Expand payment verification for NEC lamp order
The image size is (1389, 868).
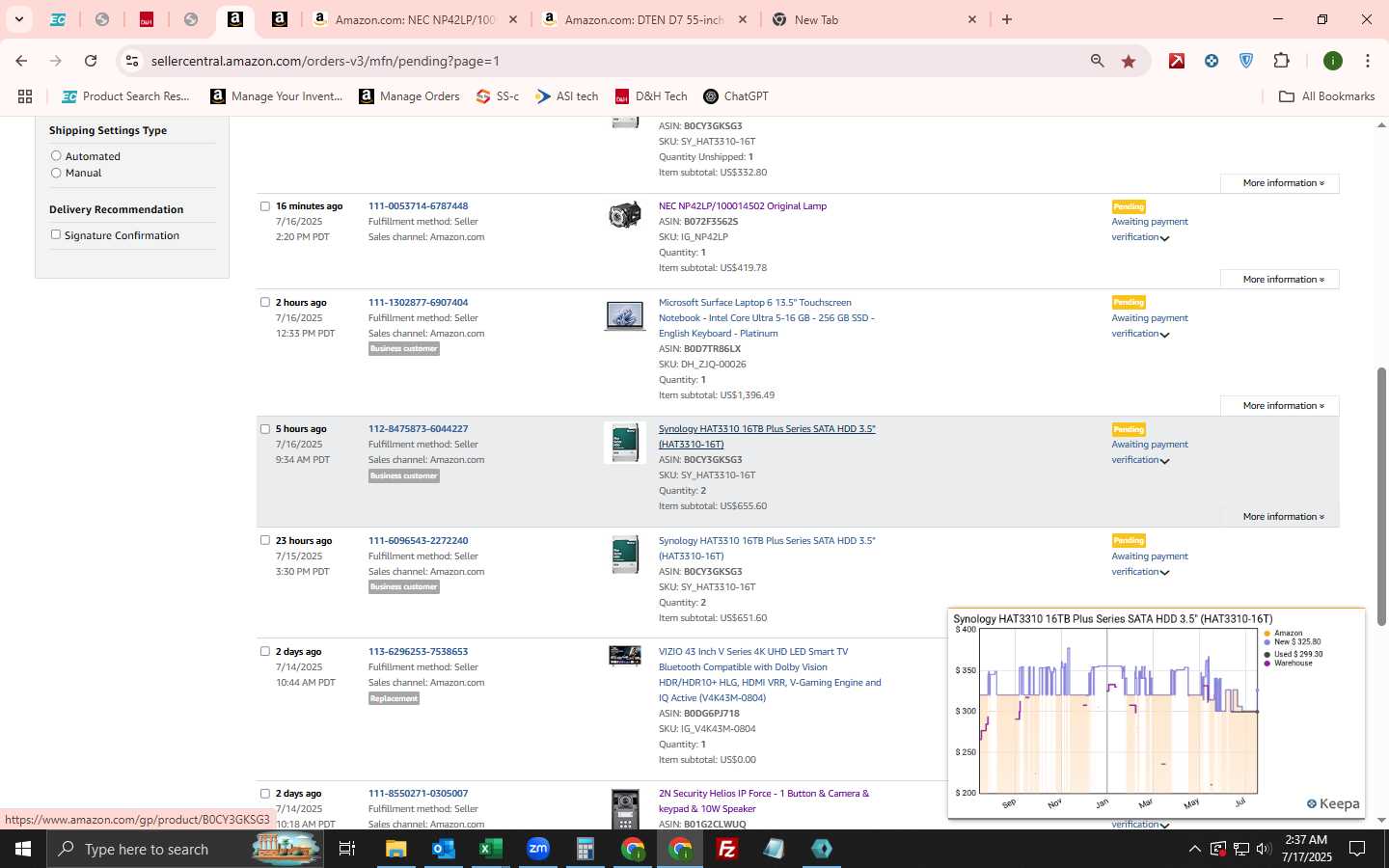pos(1164,238)
